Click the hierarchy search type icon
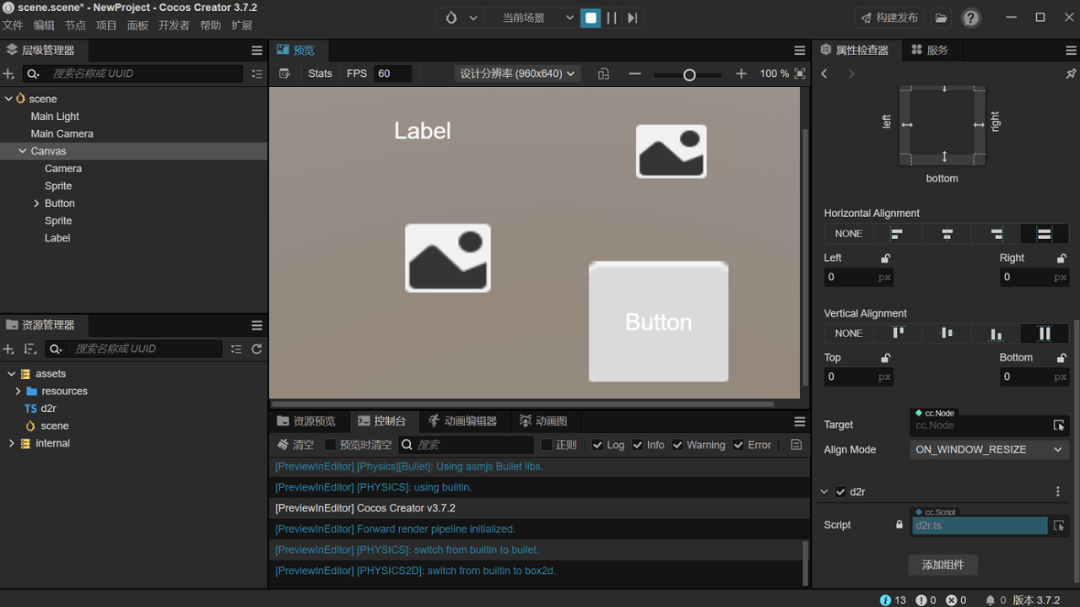The width and height of the screenshot is (1080, 607). tap(32, 74)
